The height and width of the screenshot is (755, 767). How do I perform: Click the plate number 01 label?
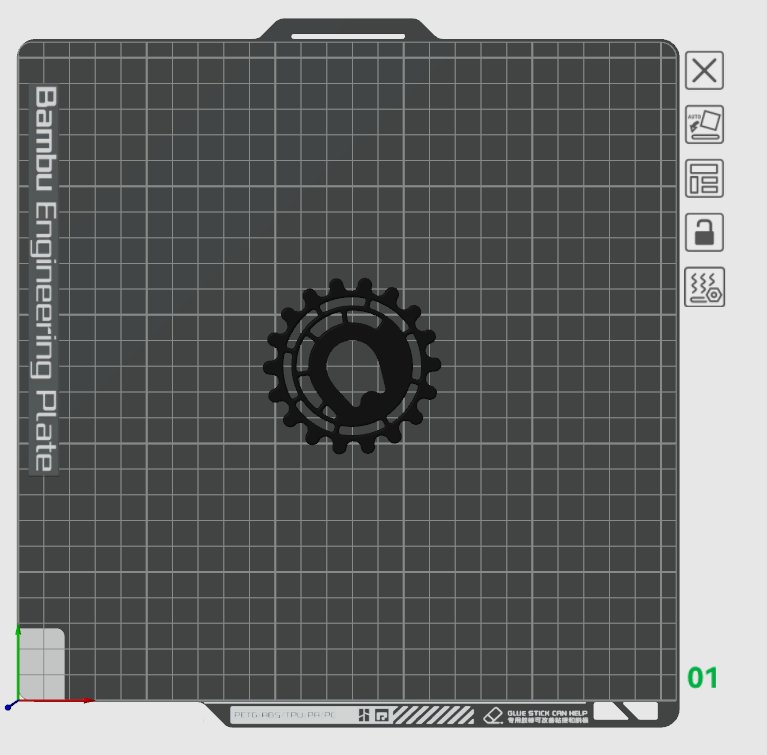pyautogui.click(x=702, y=678)
